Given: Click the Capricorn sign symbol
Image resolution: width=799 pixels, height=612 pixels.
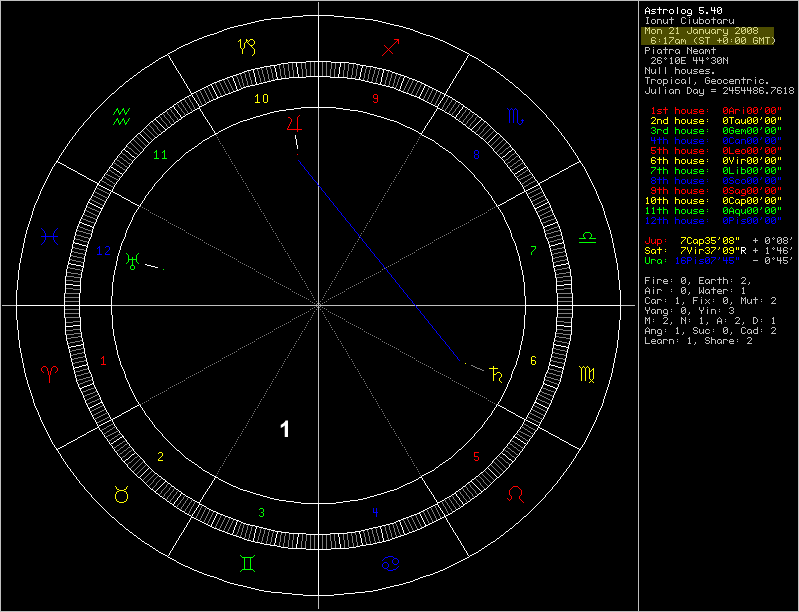Looking at the screenshot, I should coord(245,46).
